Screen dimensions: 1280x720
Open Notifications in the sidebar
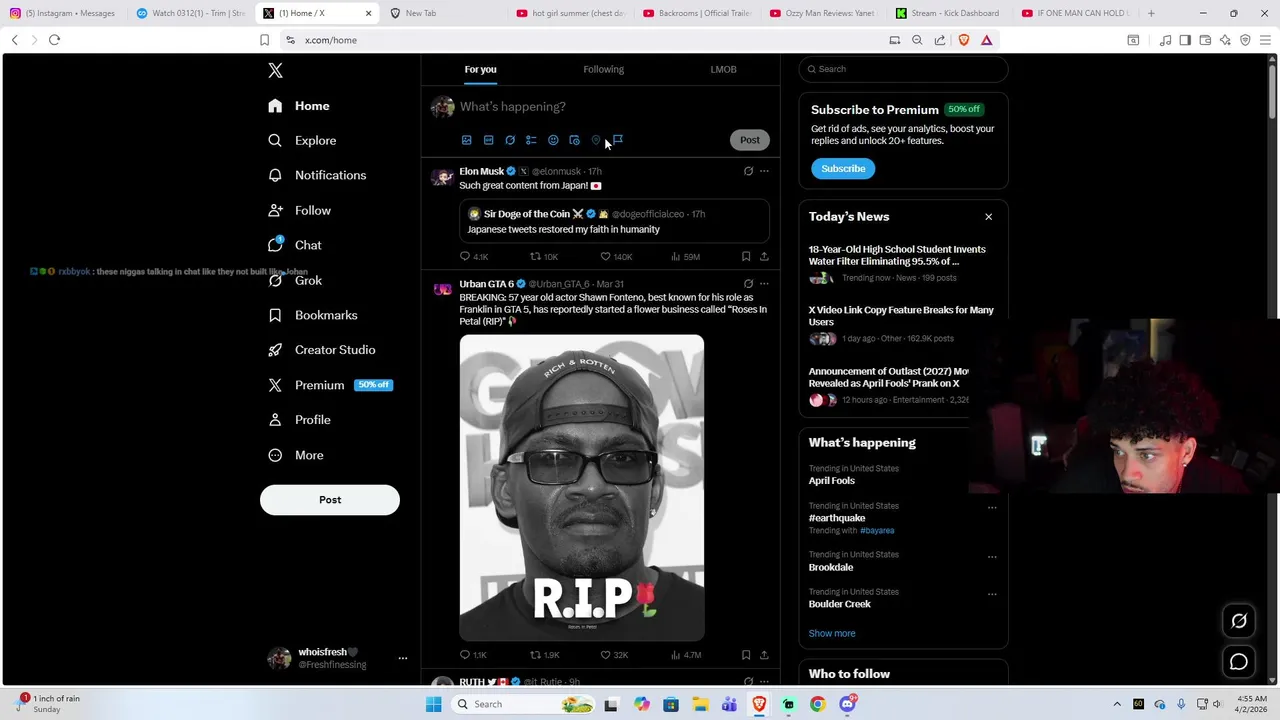[317, 175]
